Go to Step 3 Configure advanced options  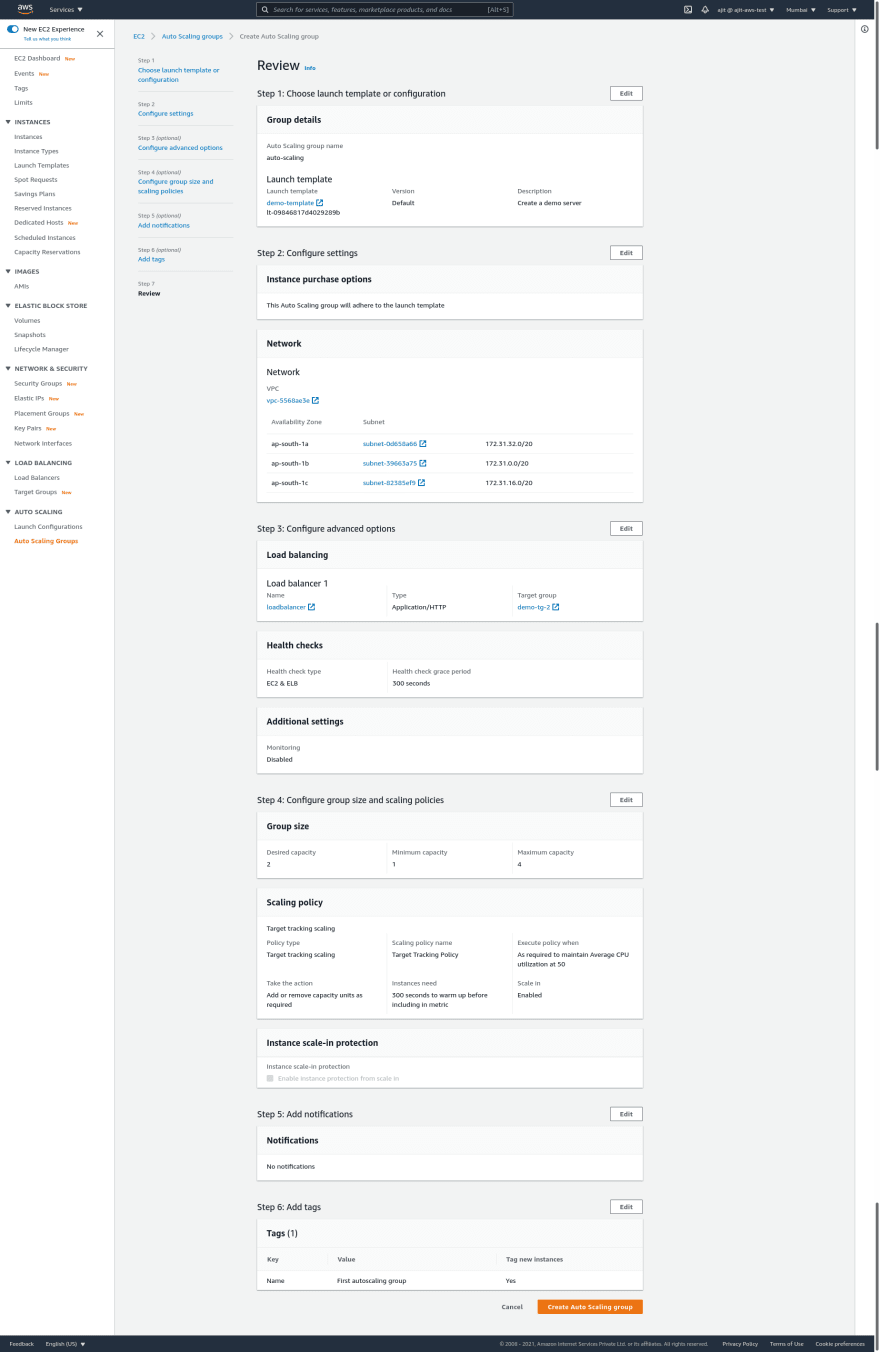tap(180, 147)
